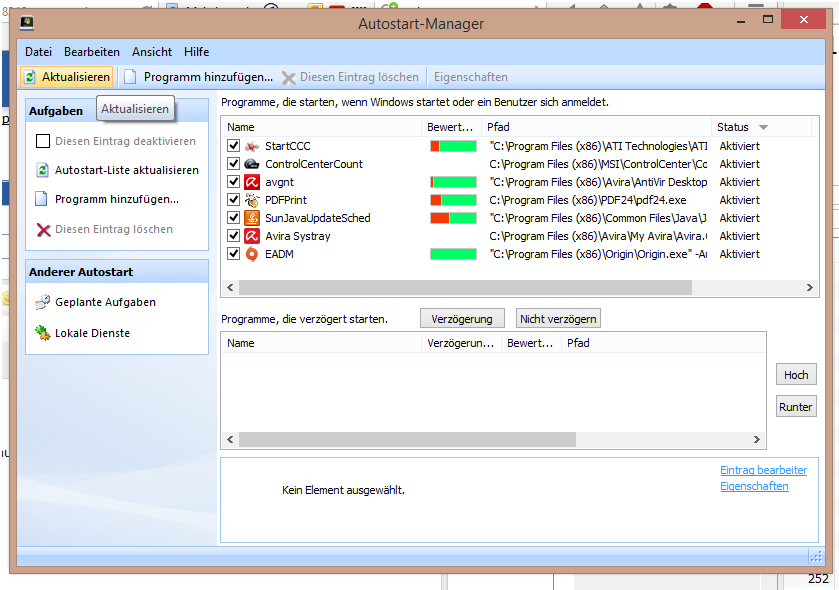Uncheck SunJavaUpdateSched checkbox

pos(233,218)
